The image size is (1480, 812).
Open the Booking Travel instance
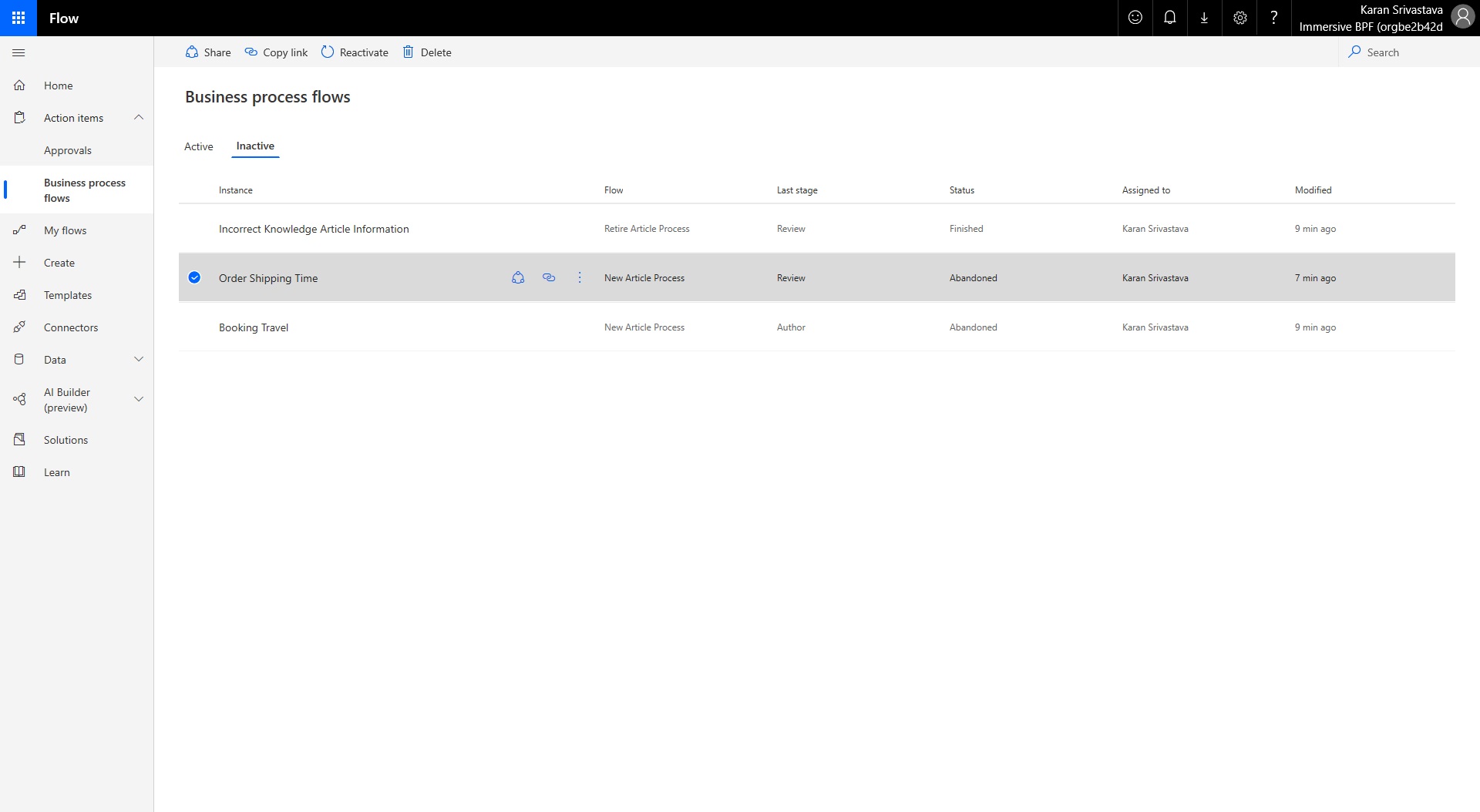tap(254, 327)
